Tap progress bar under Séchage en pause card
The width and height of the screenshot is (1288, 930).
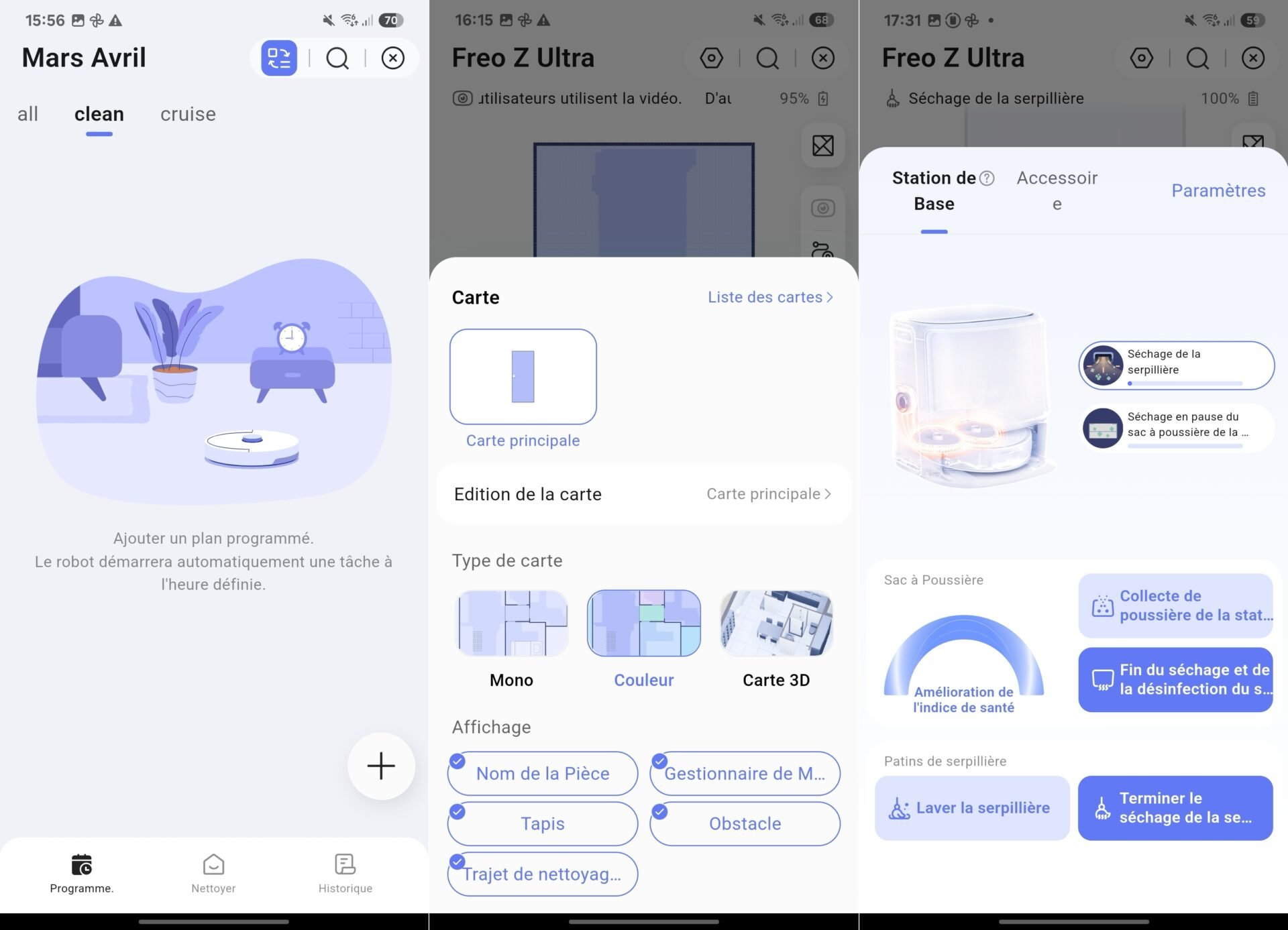1185,446
